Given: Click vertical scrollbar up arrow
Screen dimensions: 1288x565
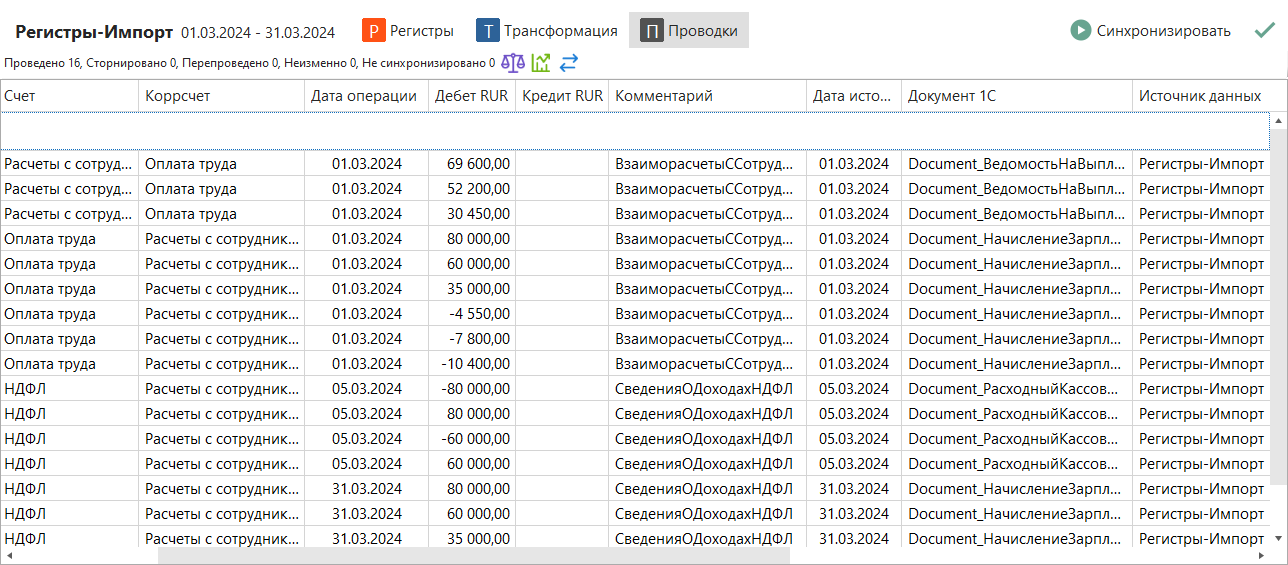Looking at the screenshot, I should click(1278, 120).
